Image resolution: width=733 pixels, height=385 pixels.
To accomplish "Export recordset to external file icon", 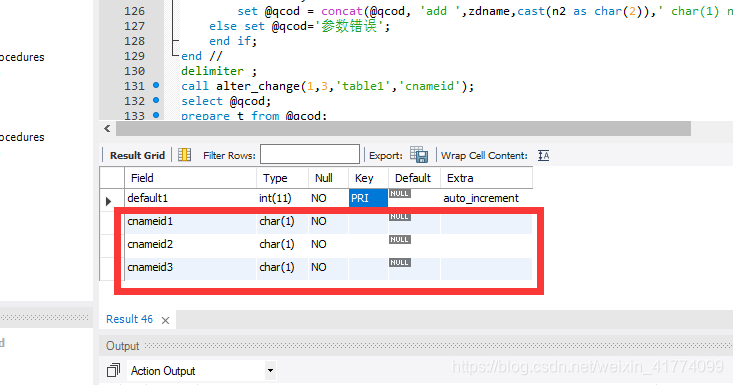I will (419, 155).
